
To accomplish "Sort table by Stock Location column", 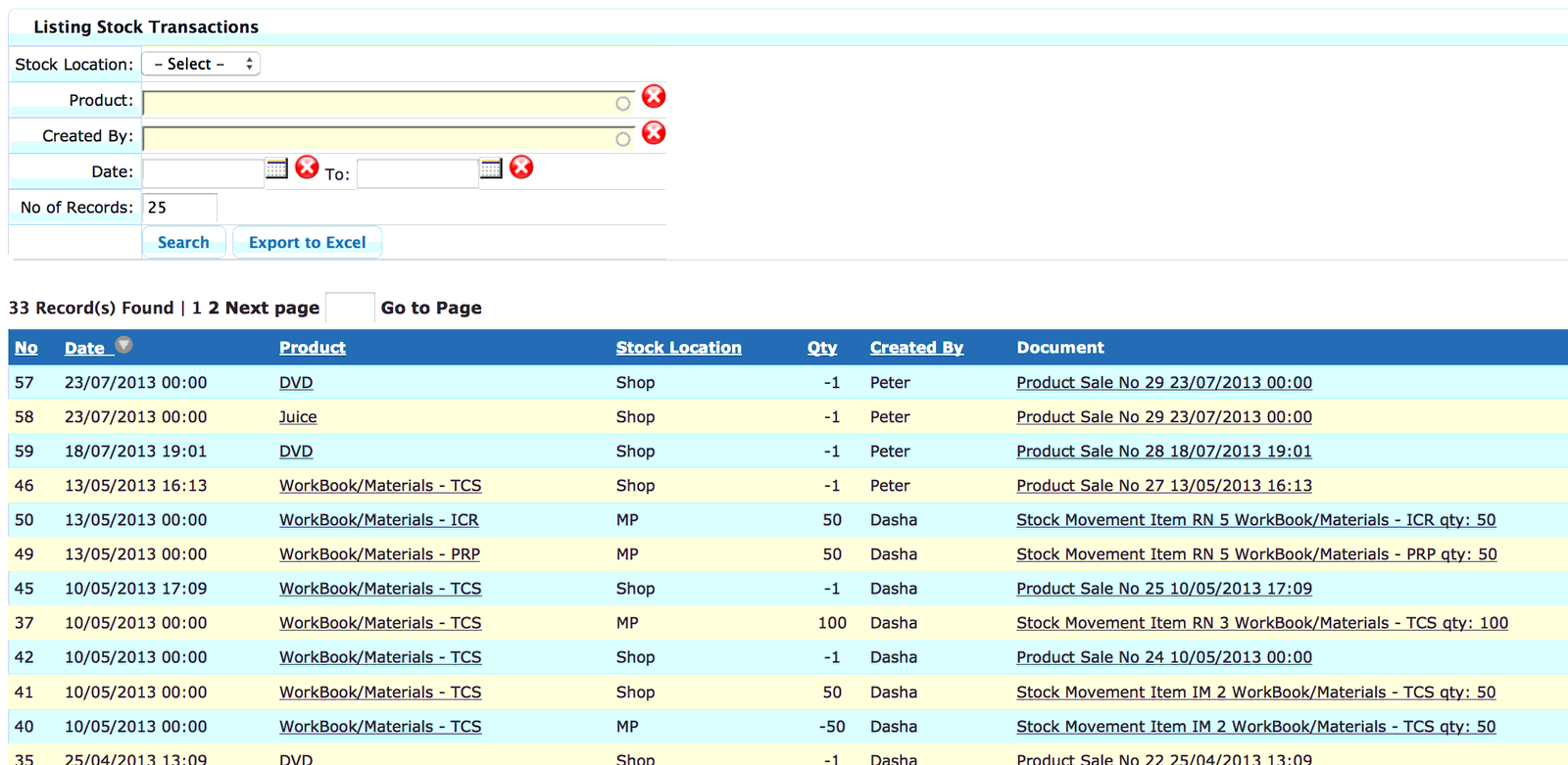I will pos(678,348).
